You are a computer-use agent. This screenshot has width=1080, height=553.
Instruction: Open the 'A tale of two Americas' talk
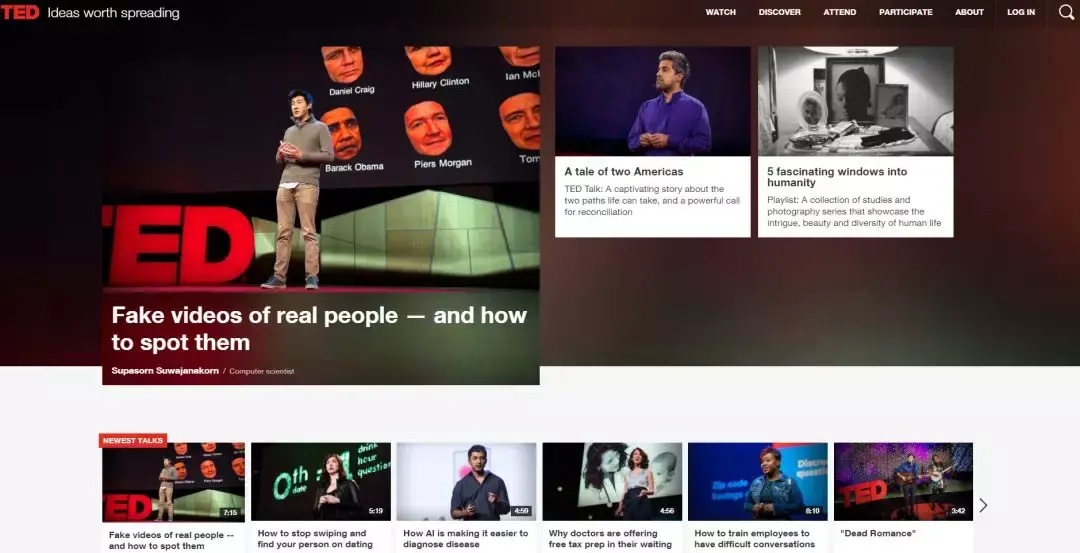point(623,171)
